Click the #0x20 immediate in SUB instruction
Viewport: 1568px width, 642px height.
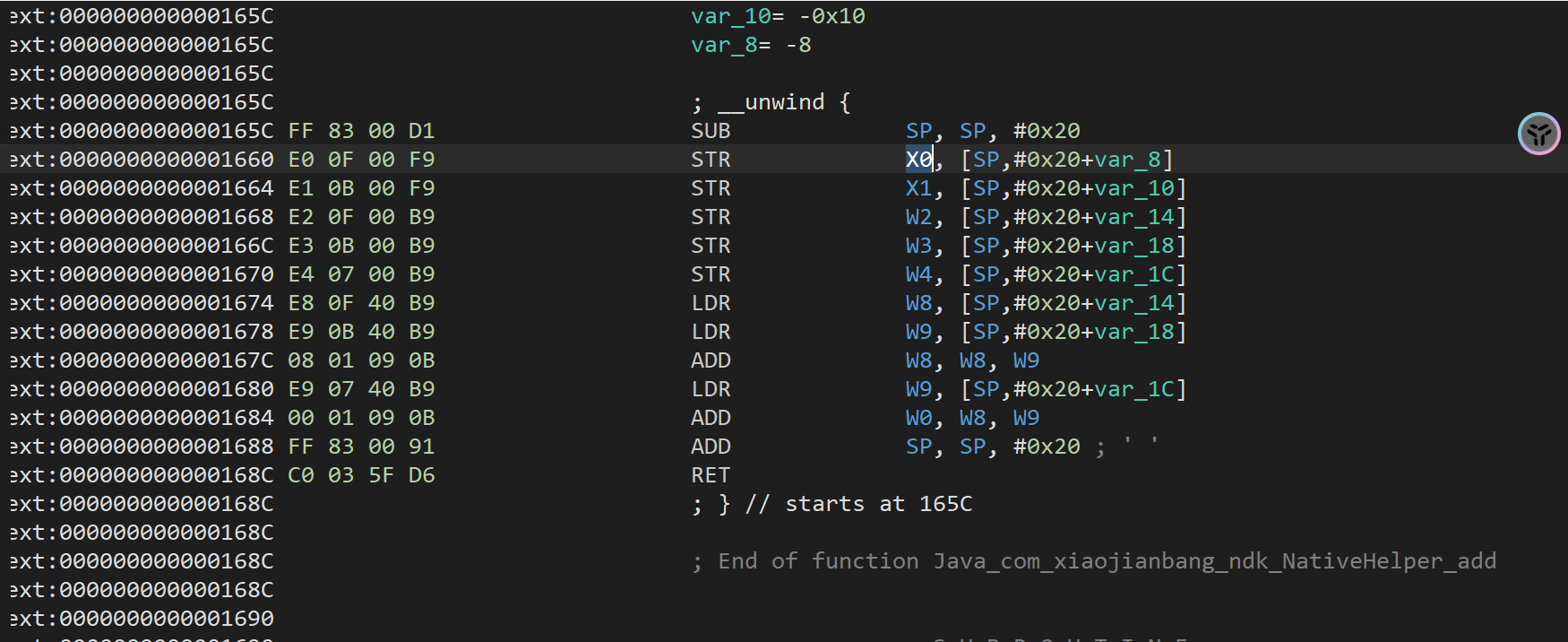pyautogui.click(x=1047, y=131)
